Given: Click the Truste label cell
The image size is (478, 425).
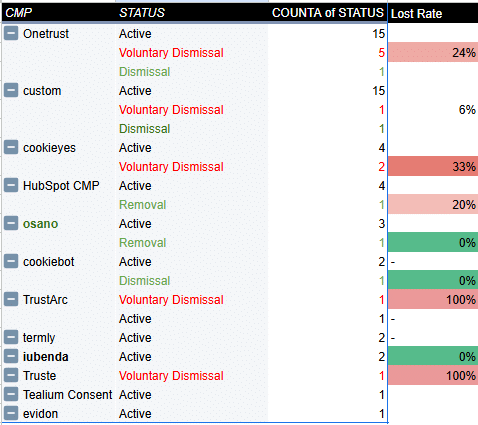Looking at the screenshot, I should (39, 376).
